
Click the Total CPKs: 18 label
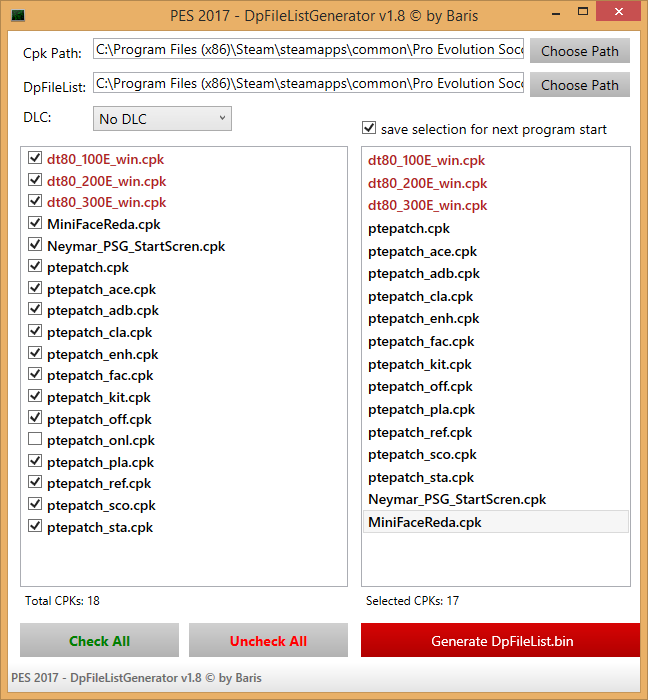click(62, 601)
